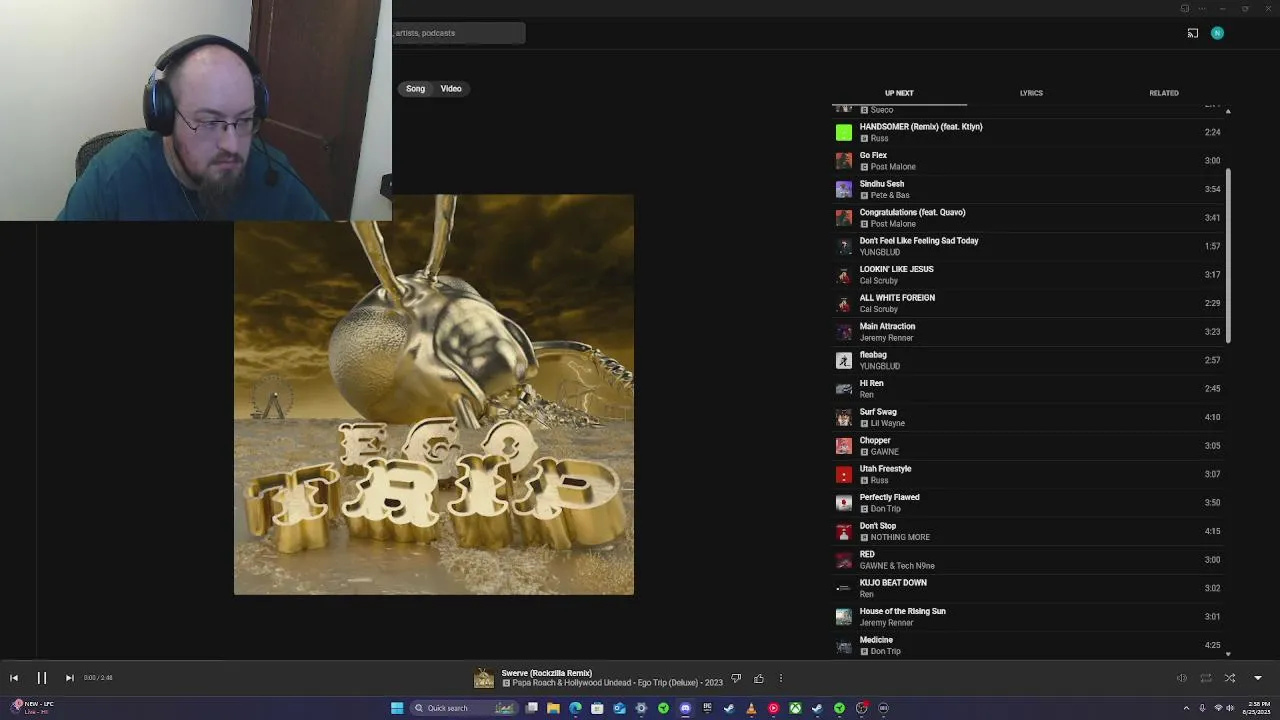Open File Explorer from the taskbar
1280x720 pixels.
tap(553, 708)
